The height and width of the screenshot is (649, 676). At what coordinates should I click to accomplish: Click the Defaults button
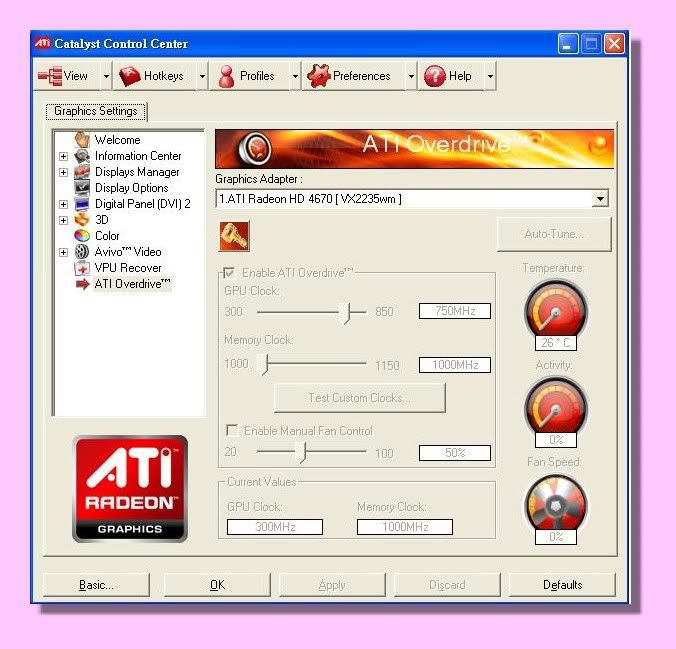click(562, 585)
